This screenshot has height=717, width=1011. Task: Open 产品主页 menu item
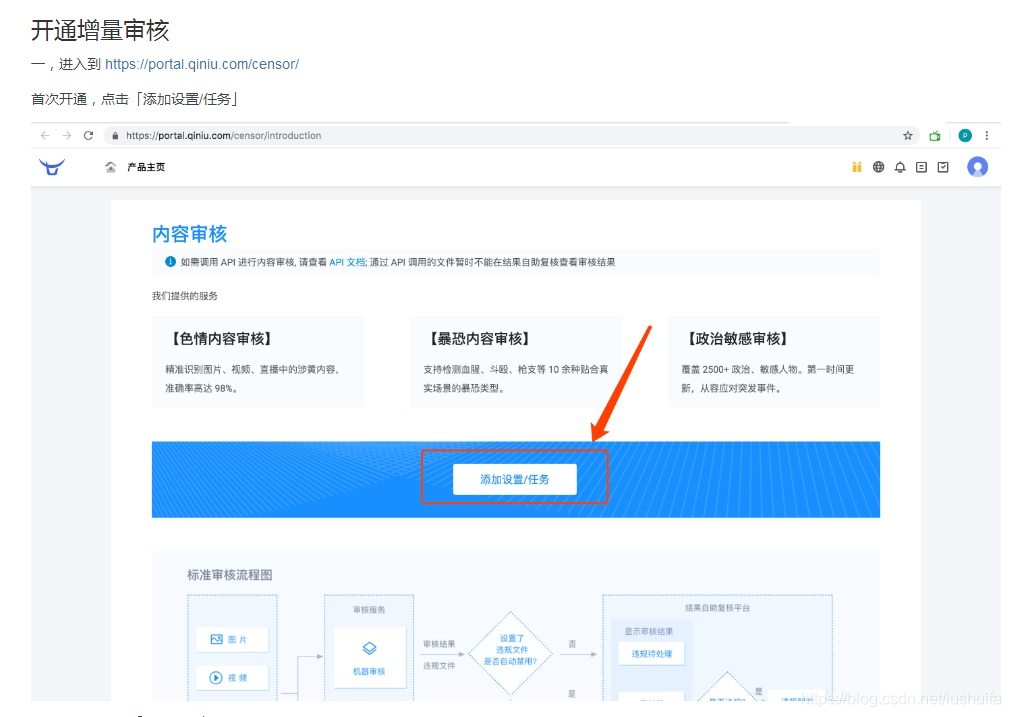[146, 167]
